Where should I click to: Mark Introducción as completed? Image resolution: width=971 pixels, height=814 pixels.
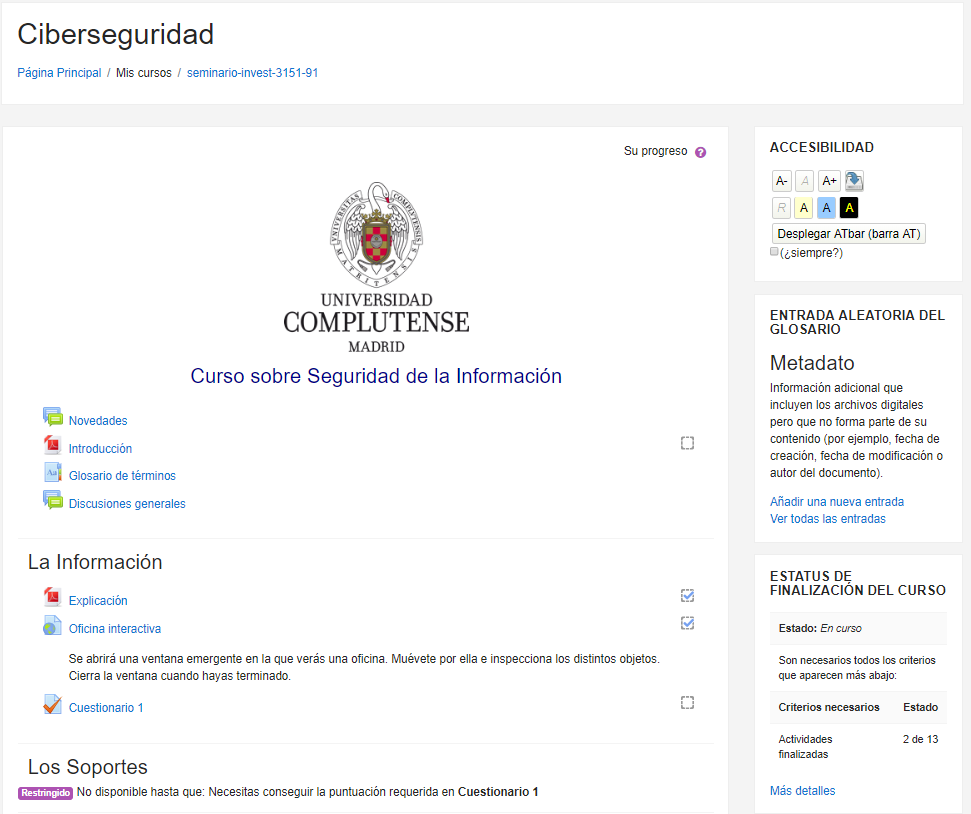click(x=687, y=443)
